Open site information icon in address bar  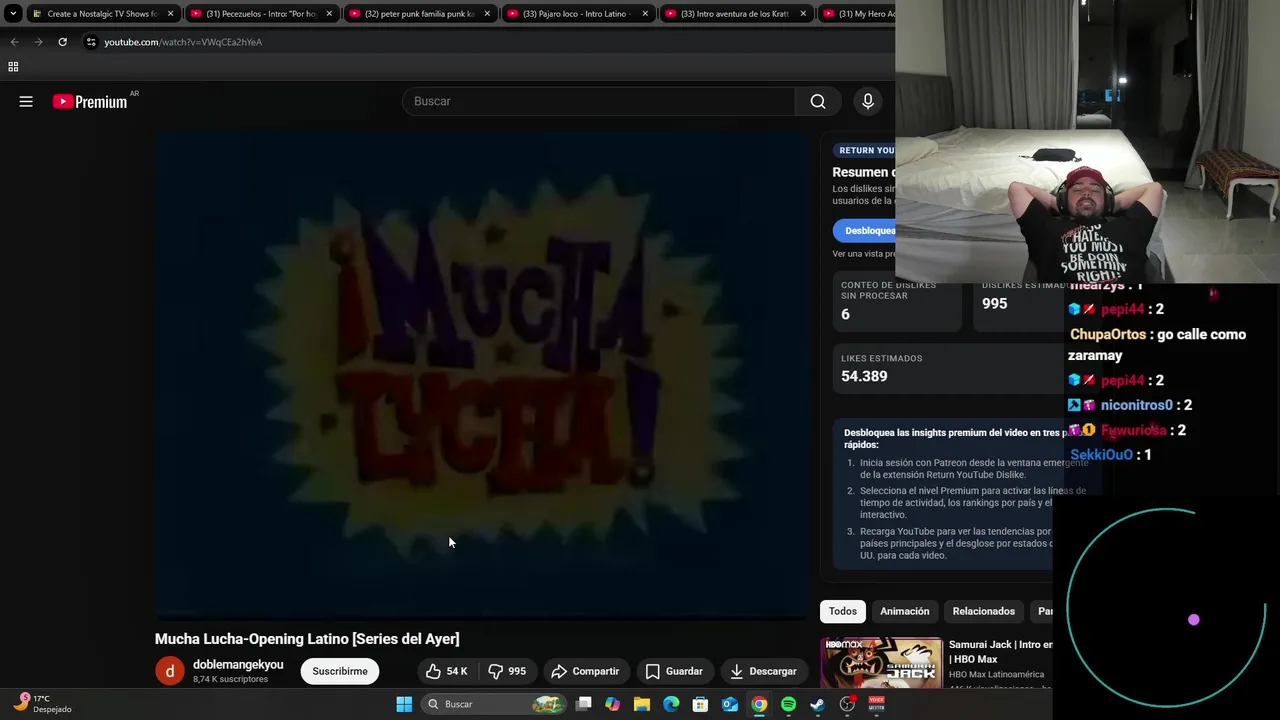coord(91,42)
